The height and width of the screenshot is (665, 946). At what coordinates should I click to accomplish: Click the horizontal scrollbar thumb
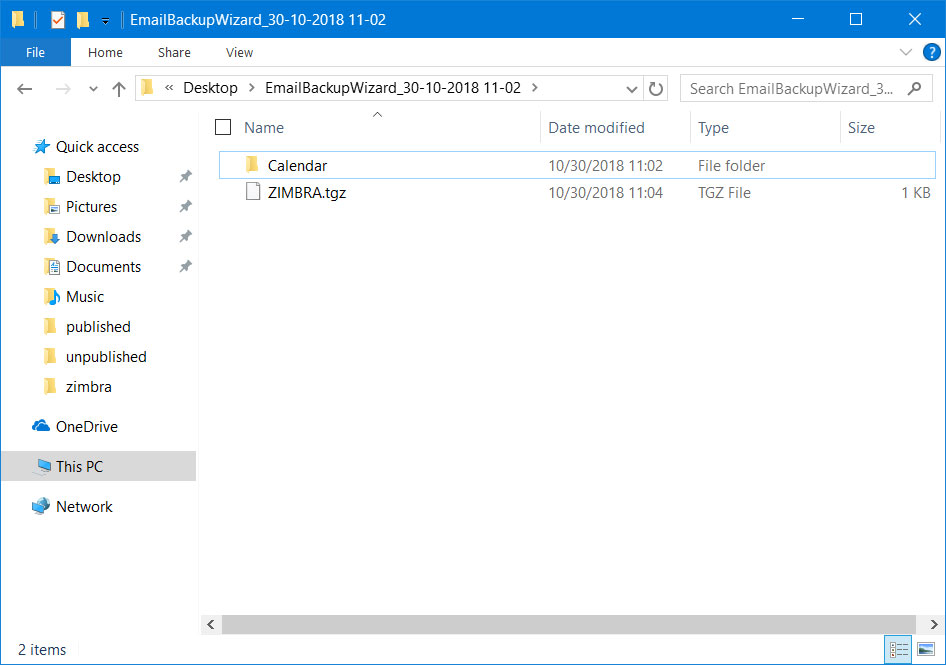click(x=569, y=625)
